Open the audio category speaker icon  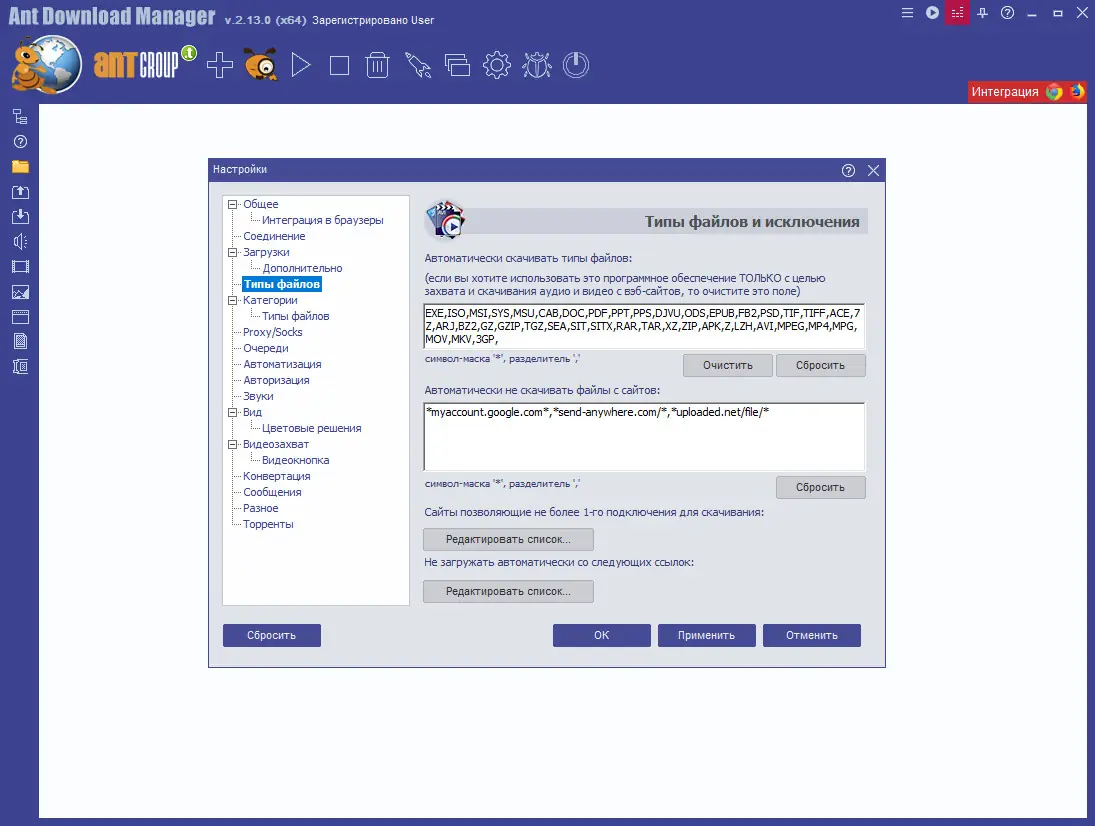(x=22, y=241)
